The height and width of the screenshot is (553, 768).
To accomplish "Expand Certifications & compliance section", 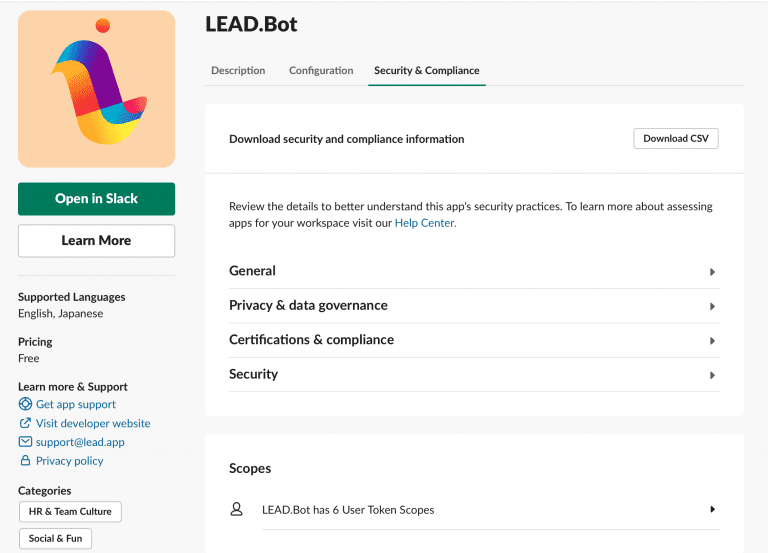I will pyautogui.click(x=712, y=341).
